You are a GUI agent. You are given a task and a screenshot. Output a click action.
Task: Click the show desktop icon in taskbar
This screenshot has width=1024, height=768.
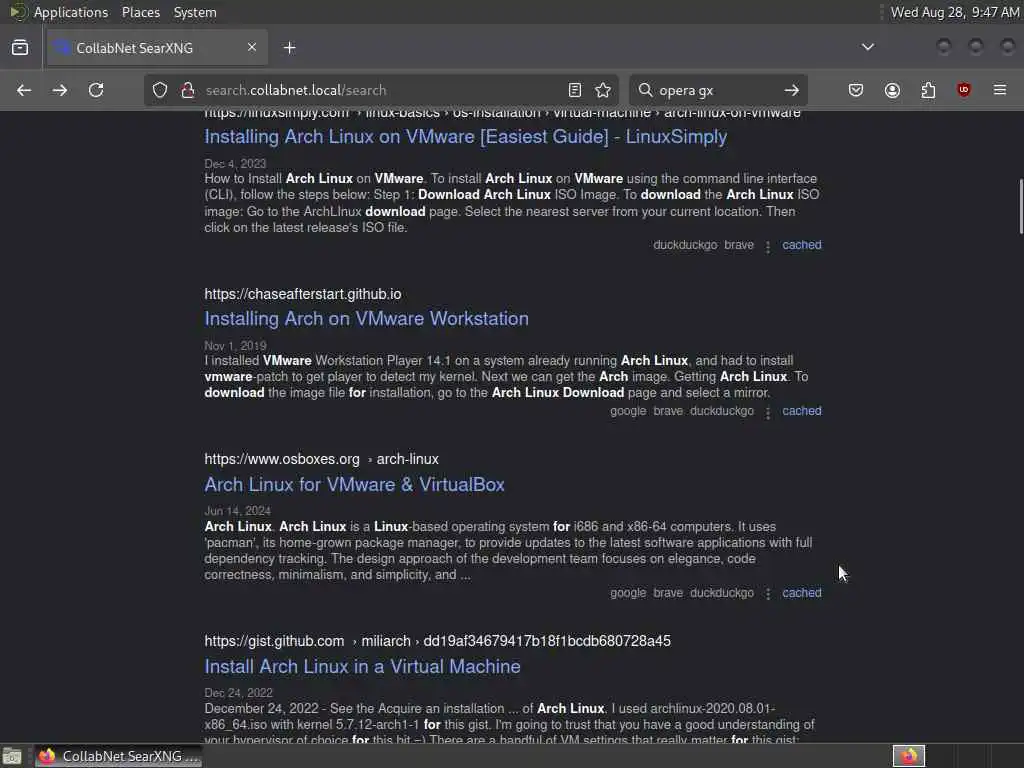12,756
